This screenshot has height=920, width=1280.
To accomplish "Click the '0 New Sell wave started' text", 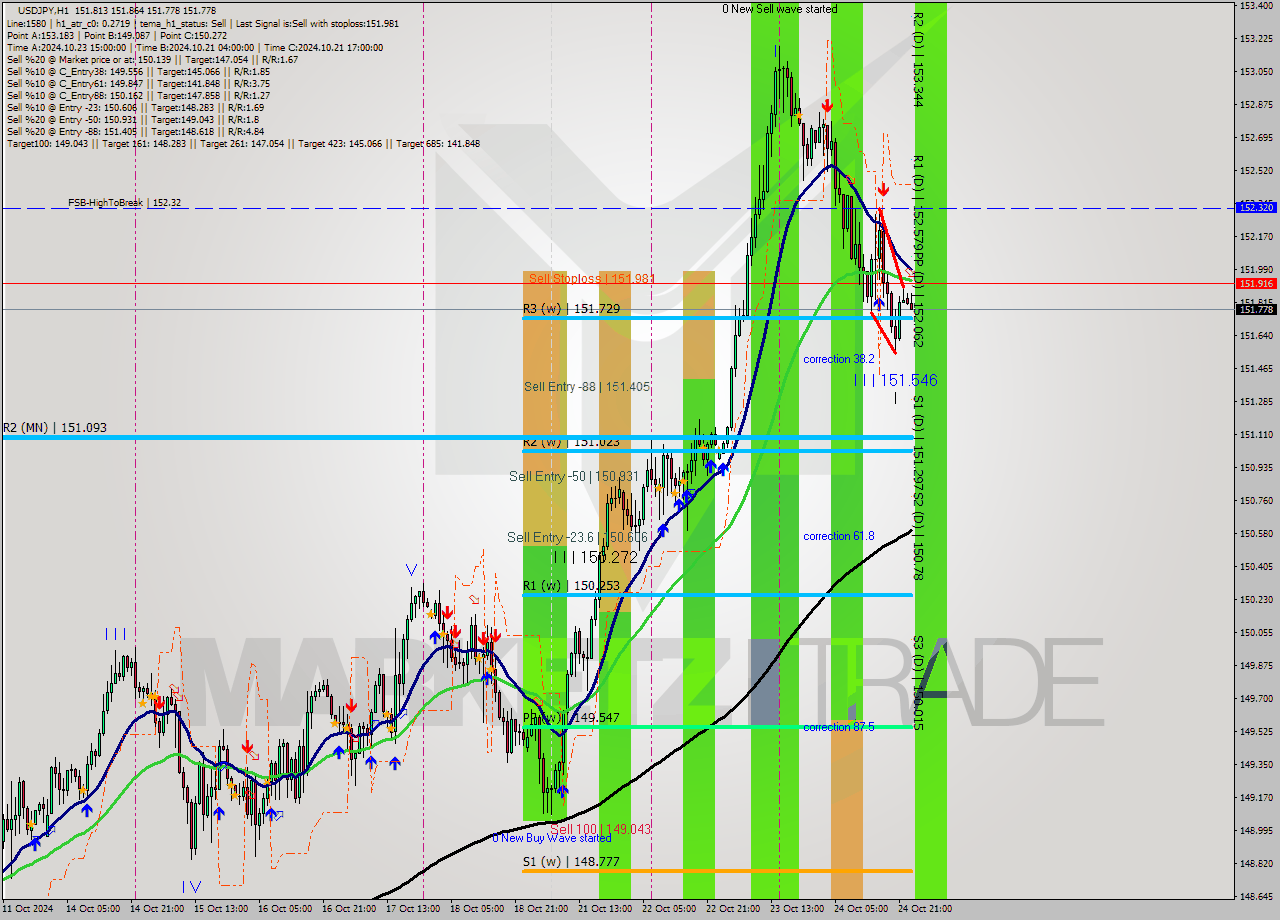I will click(x=780, y=9).
